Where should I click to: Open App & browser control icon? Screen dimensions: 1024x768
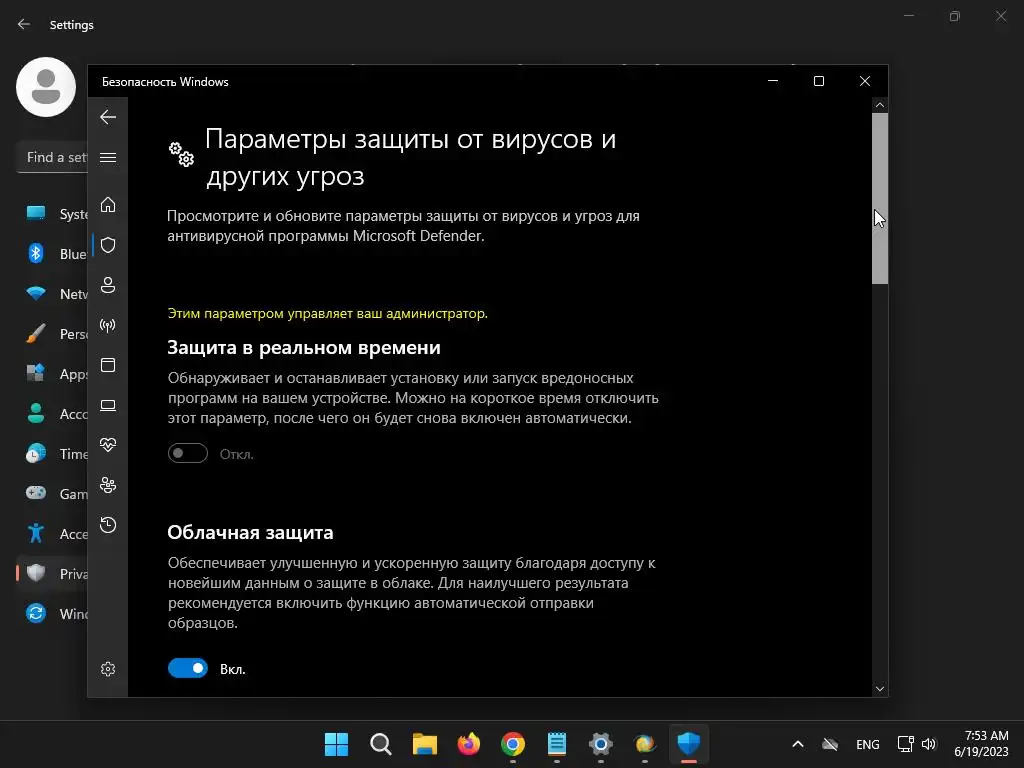108,365
